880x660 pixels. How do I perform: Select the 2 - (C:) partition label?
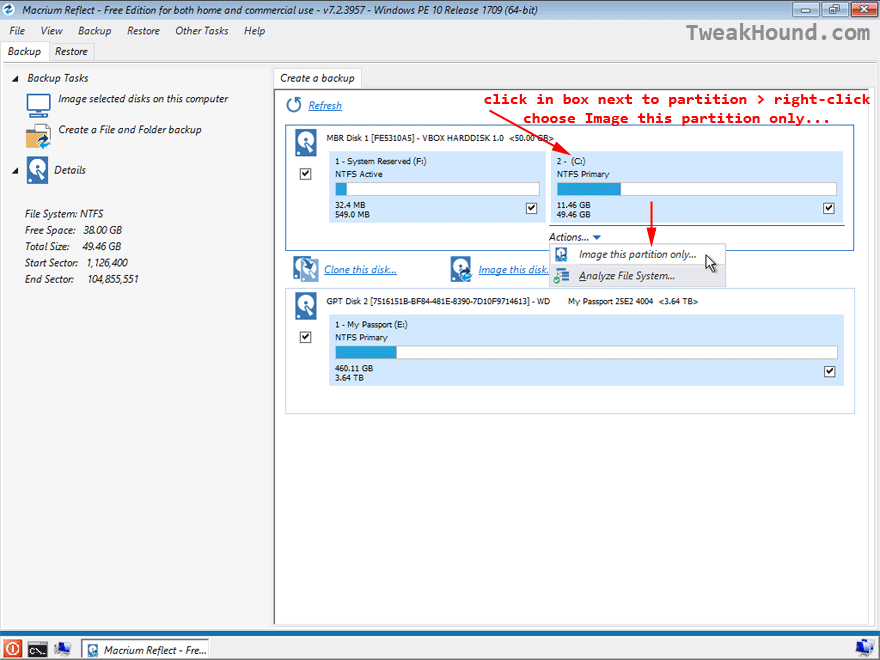coord(571,161)
